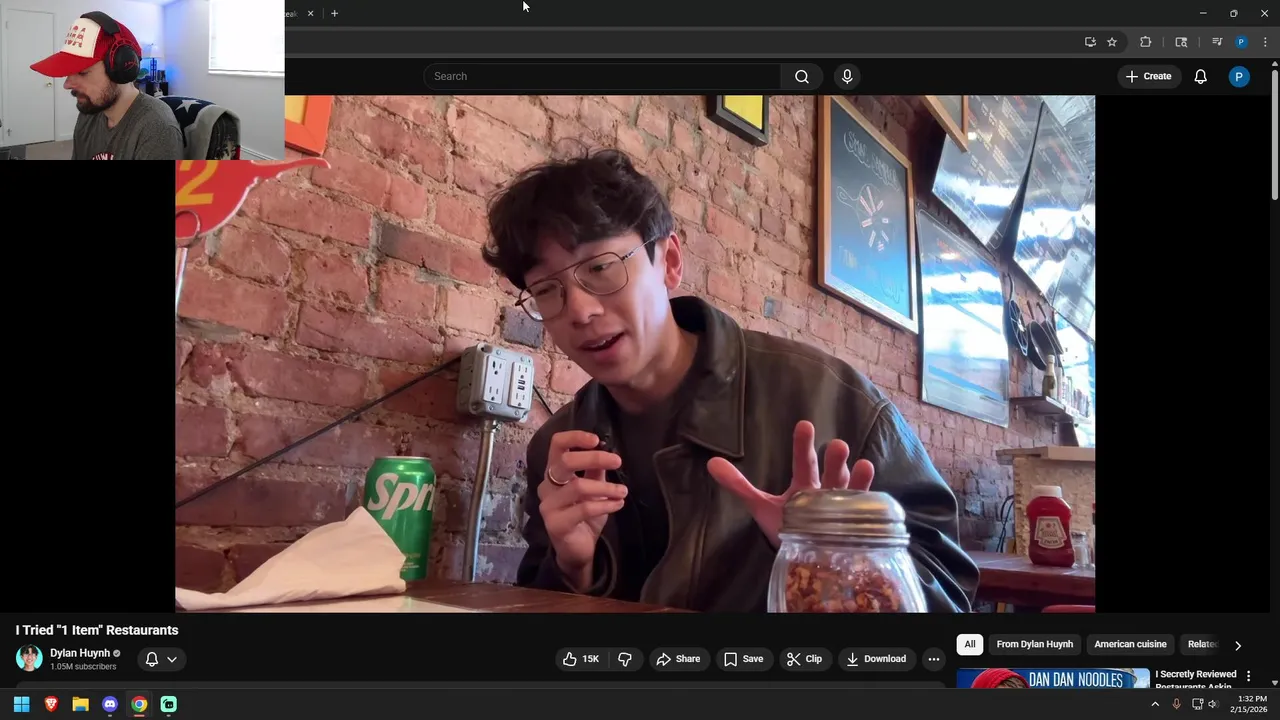The height and width of the screenshot is (720, 1280).
Task: Download the video
Action: click(876, 659)
